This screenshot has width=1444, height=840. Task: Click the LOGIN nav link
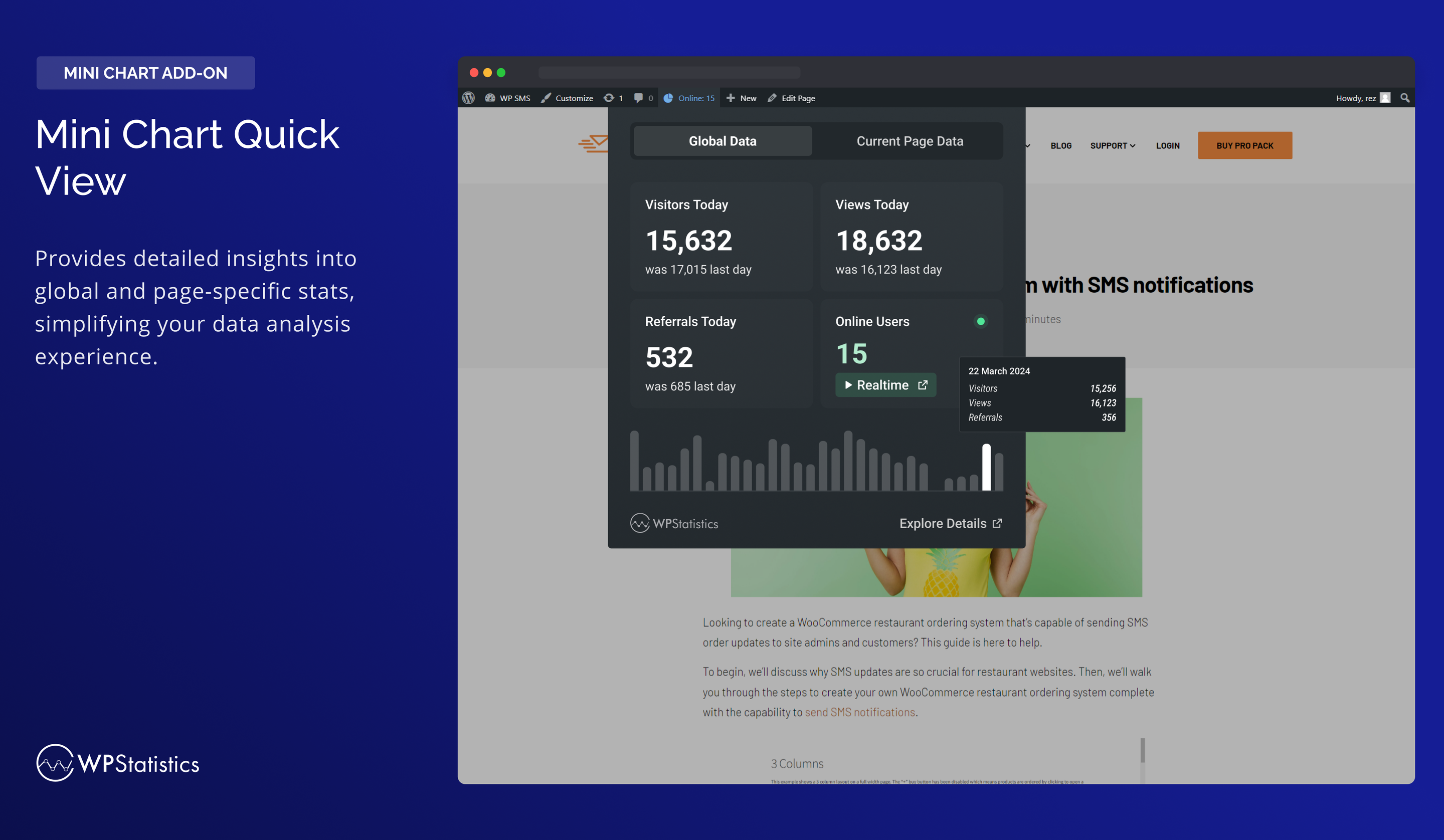pos(1167,145)
